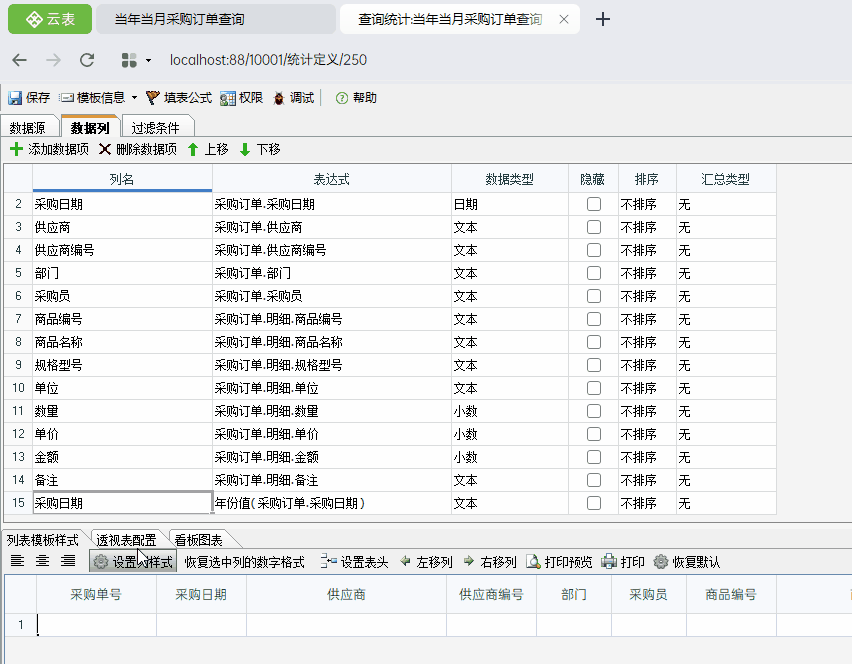Check 隐藏 box for 商品名称 row
This screenshot has height=664, width=852.
pos(594,342)
